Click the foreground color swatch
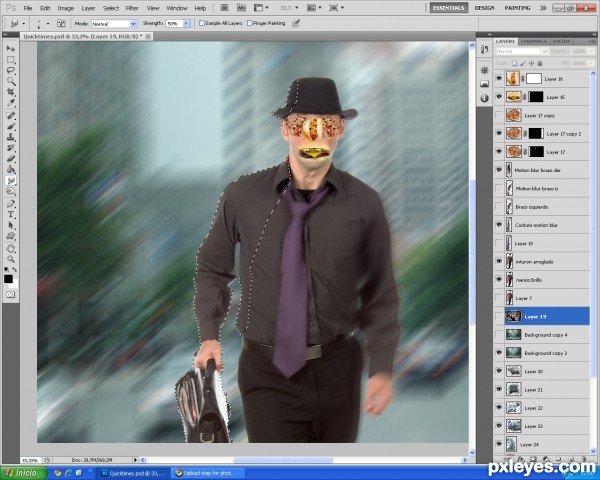The width and height of the screenshot is (600, 480). [8, 279]
